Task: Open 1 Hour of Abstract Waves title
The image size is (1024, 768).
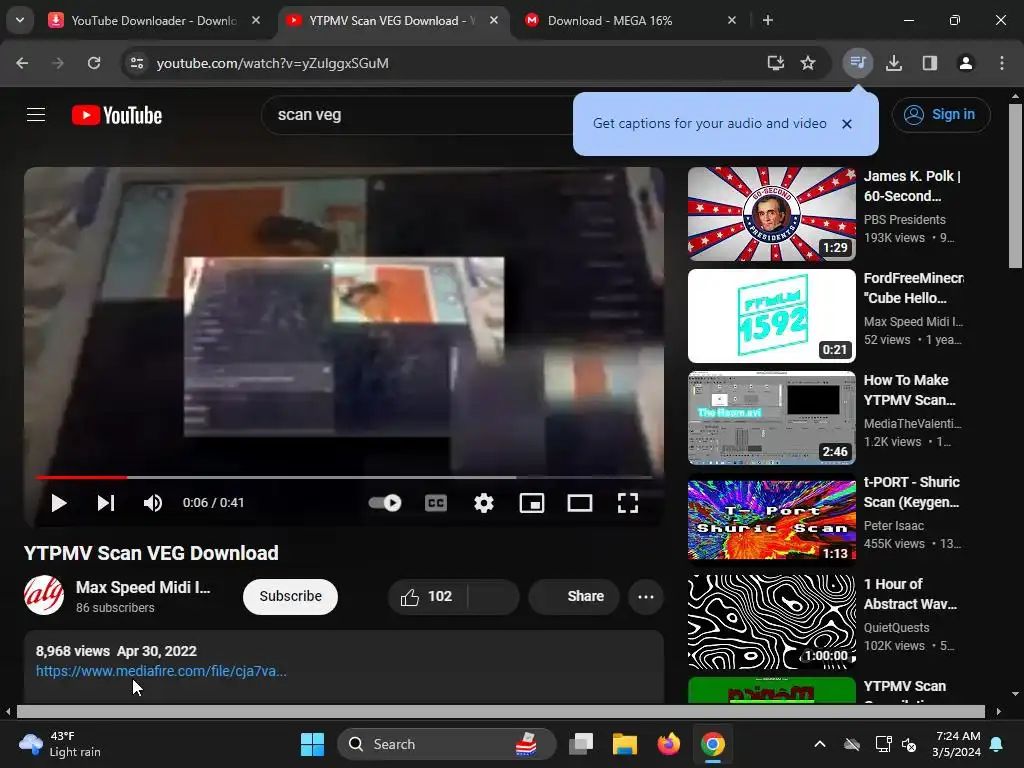Action: (x=910, y=594)
